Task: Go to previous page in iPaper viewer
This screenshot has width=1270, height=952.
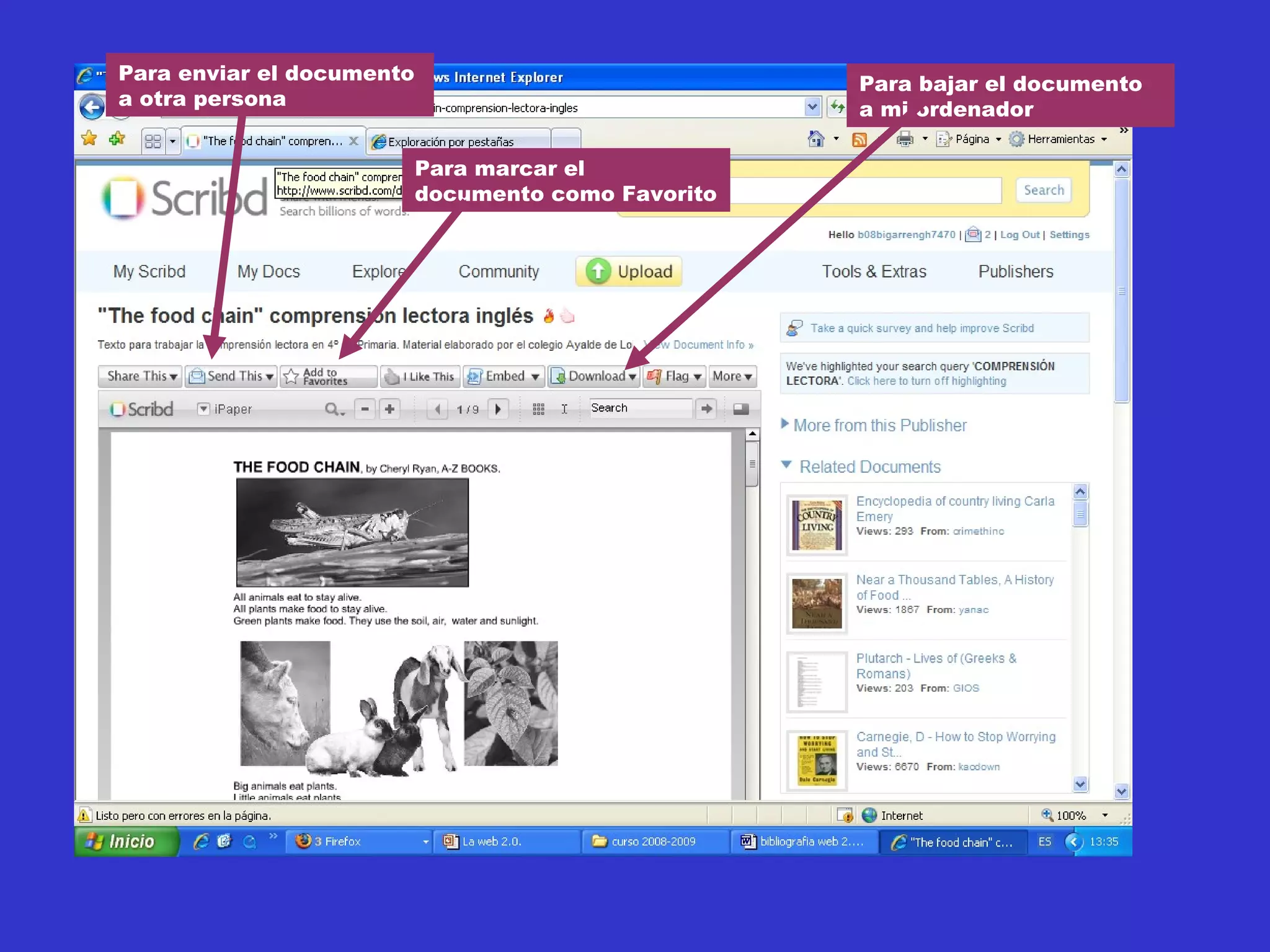Action: coord(438,409)
